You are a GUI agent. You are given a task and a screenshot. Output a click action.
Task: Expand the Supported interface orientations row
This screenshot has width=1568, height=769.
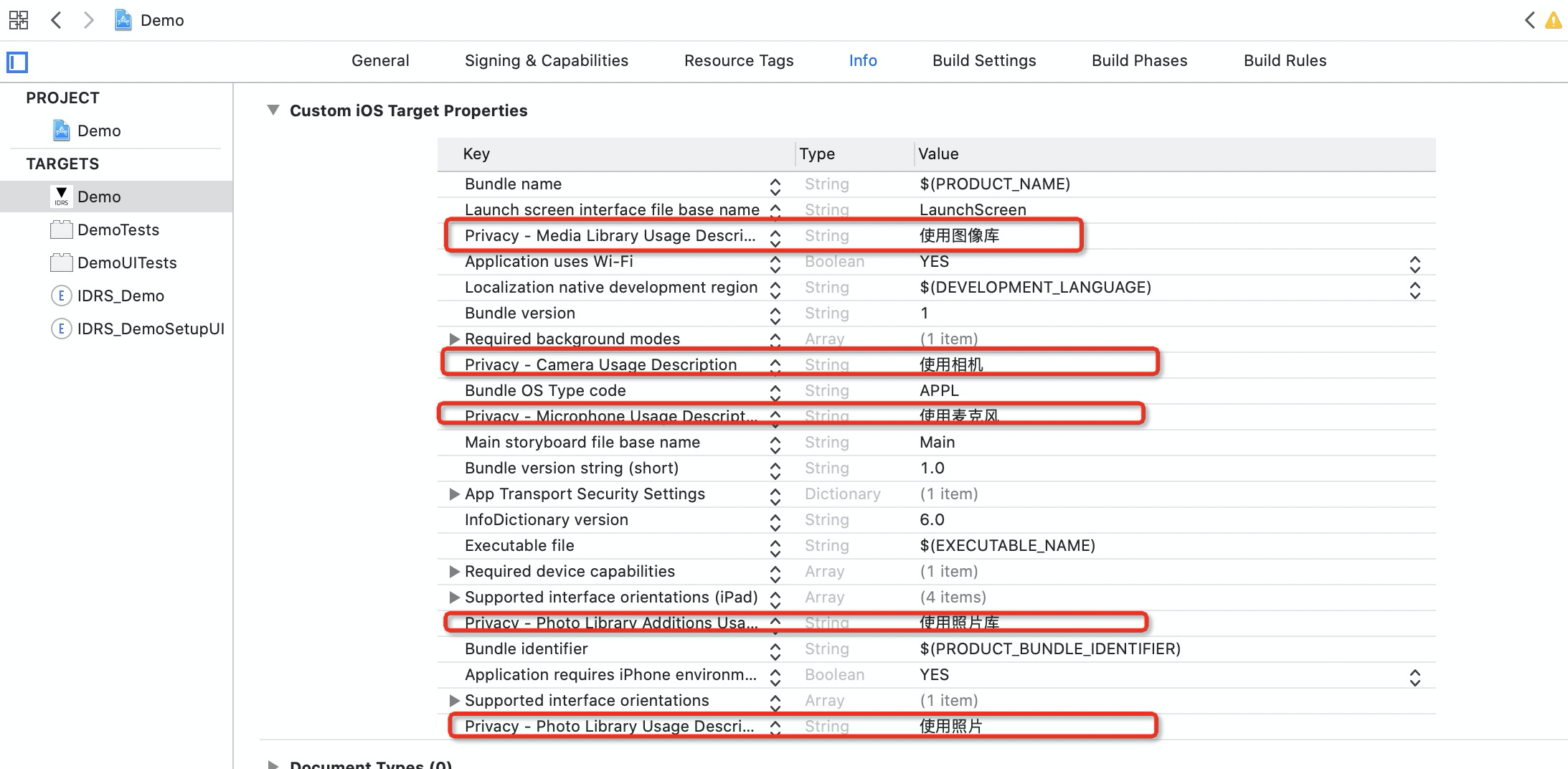coord(454,700)
